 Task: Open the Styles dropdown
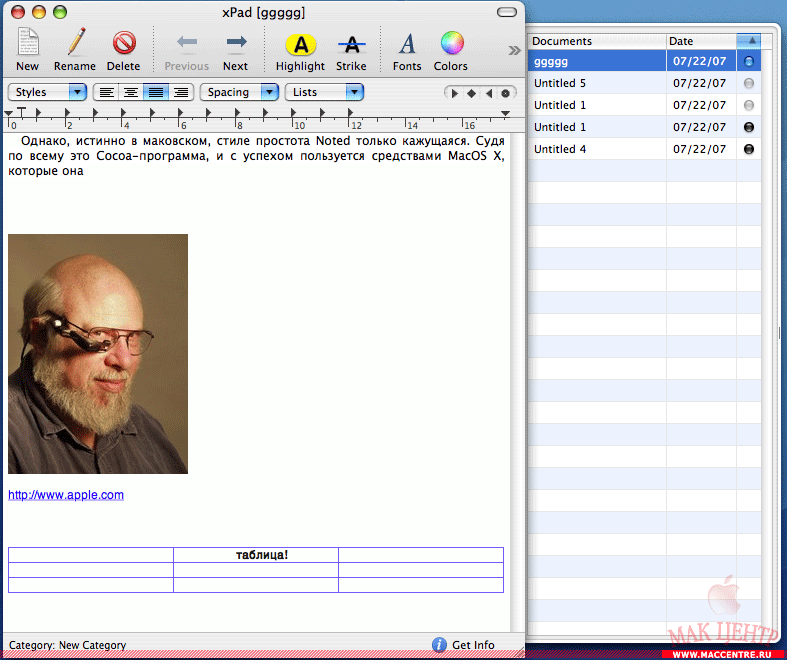48,92
